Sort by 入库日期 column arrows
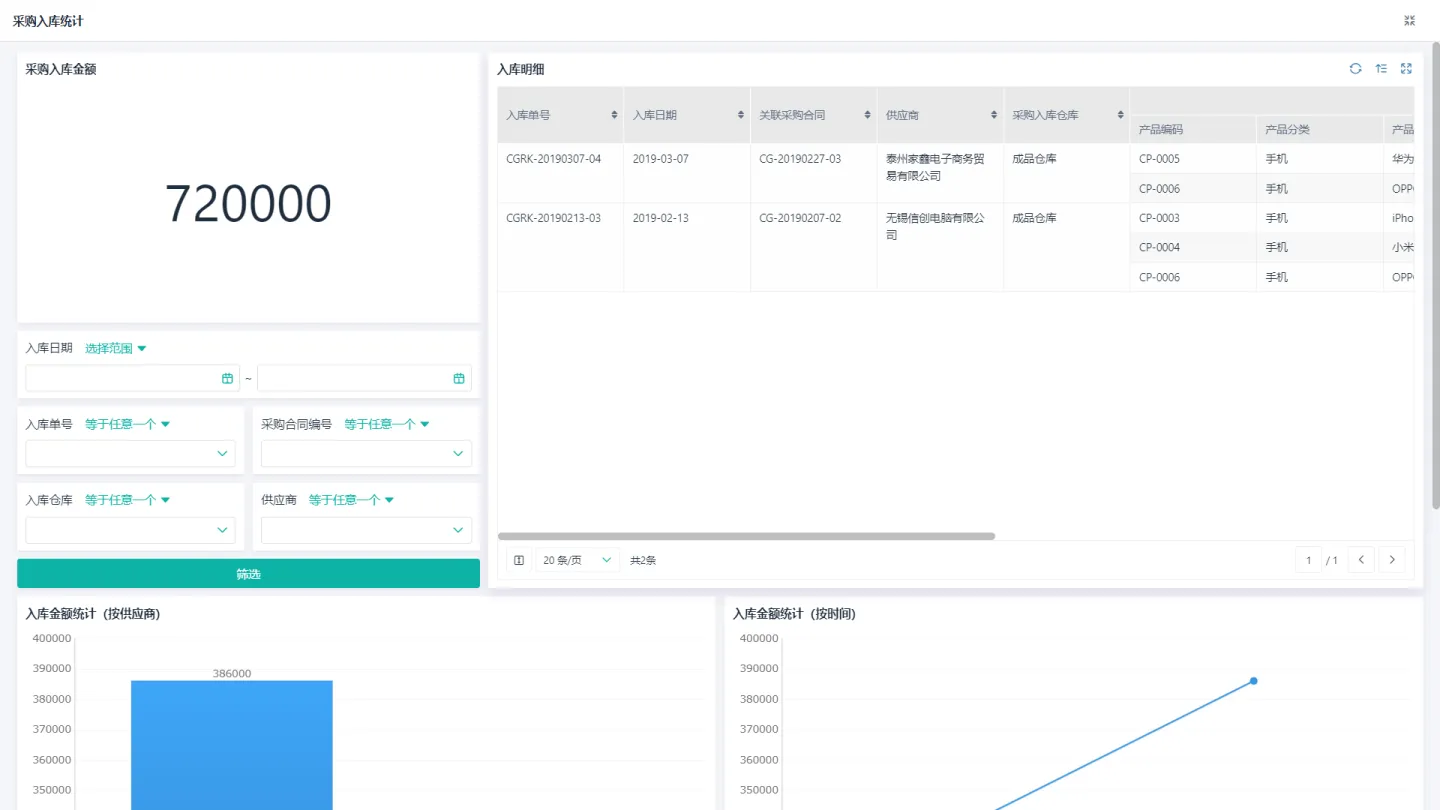Image resolution: width=1440 pixels, height=810 pixels. pos(741,115)
